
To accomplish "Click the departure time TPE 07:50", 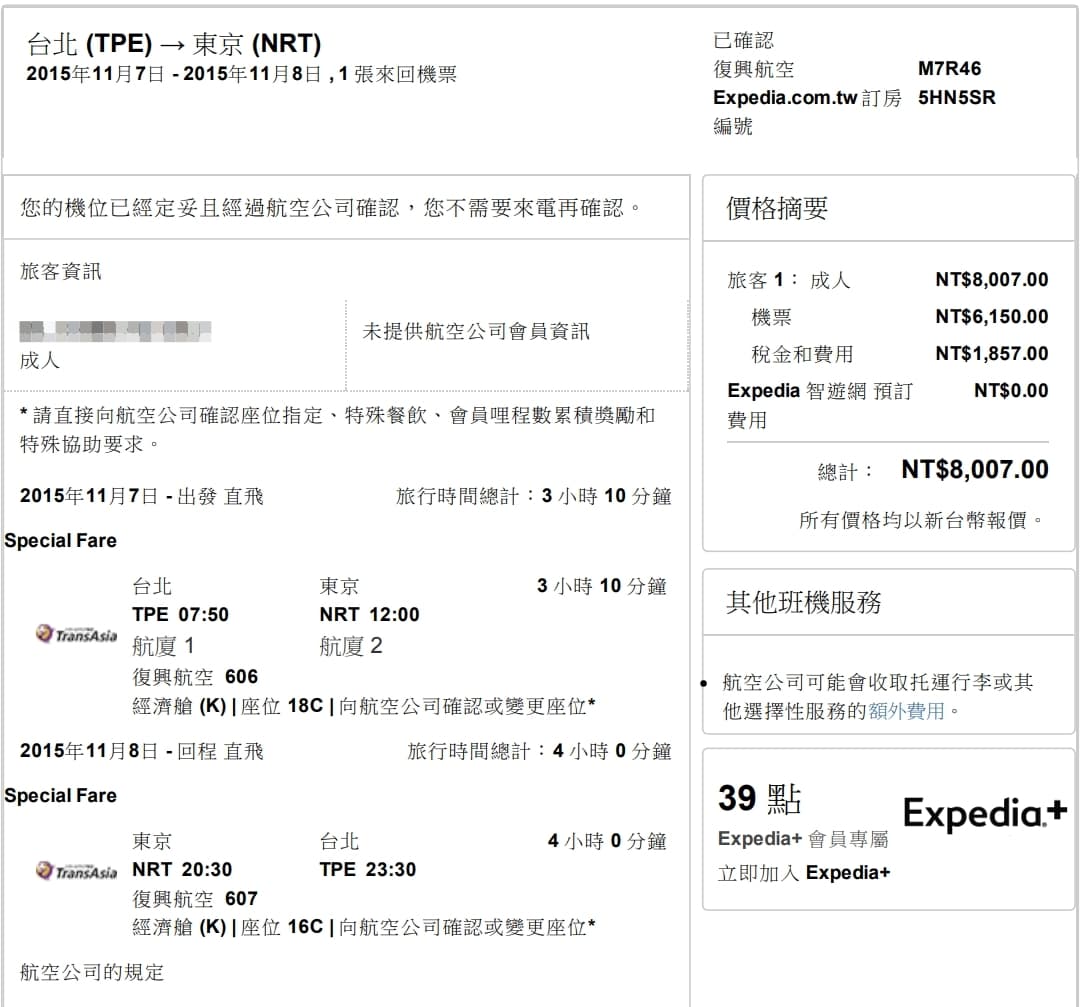I will pyautogui.click(x=180, y=614).
